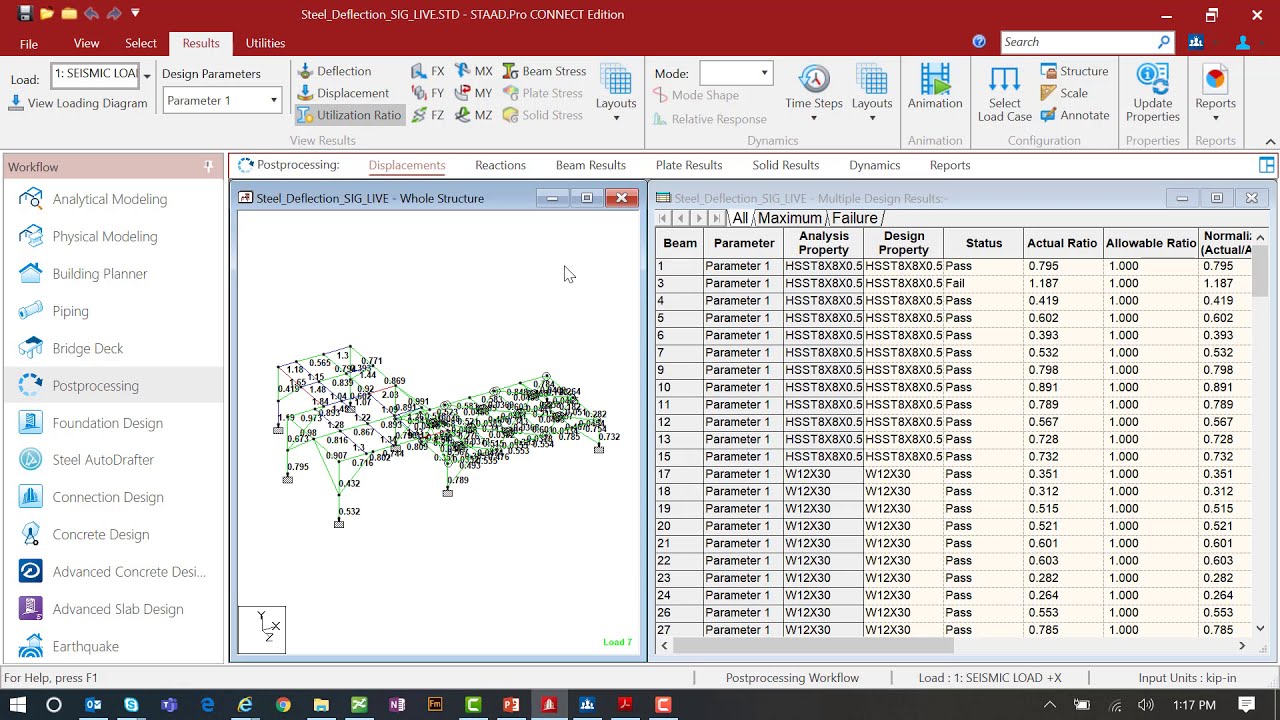1280x720 pixels.
Task: Show Displacement result diagram
Action: coord(343,93)
